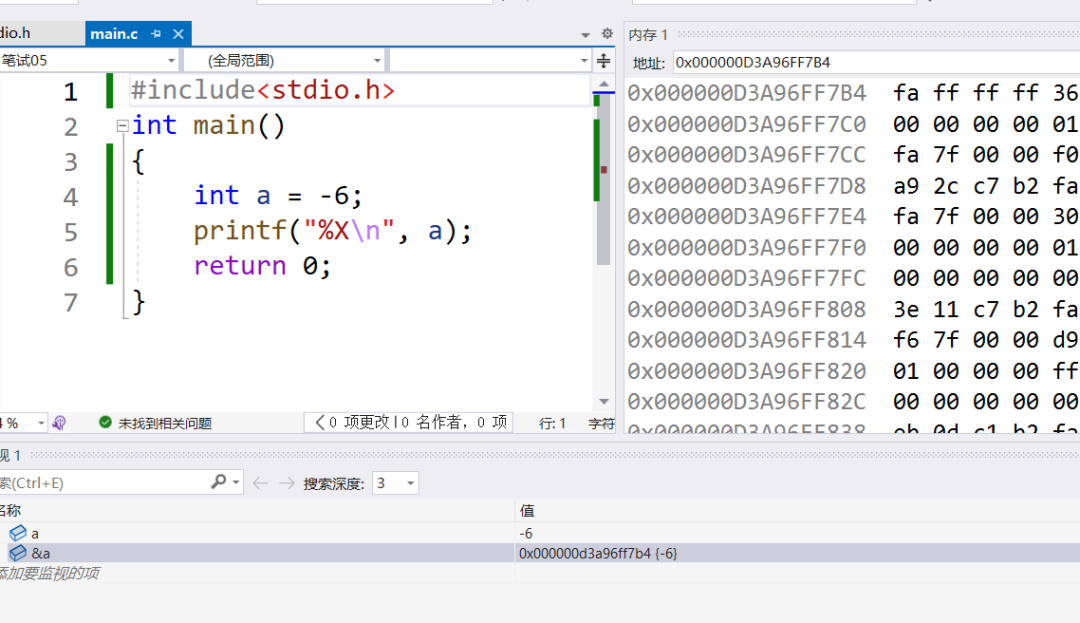
Task: Open the document tab list dropdown
Action: (585, 34)
